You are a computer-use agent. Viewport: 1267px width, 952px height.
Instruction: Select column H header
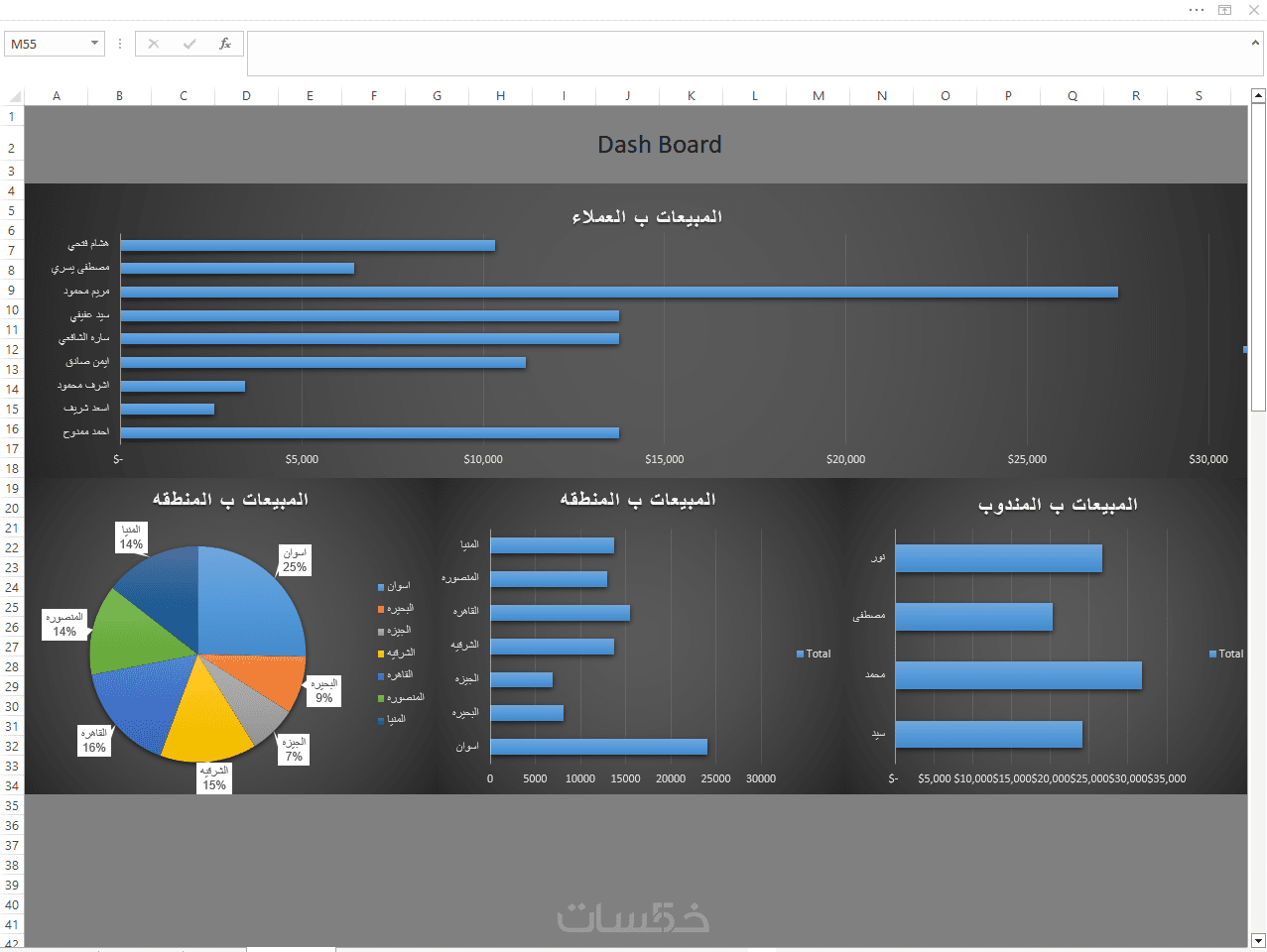click(x=501, y=96)
